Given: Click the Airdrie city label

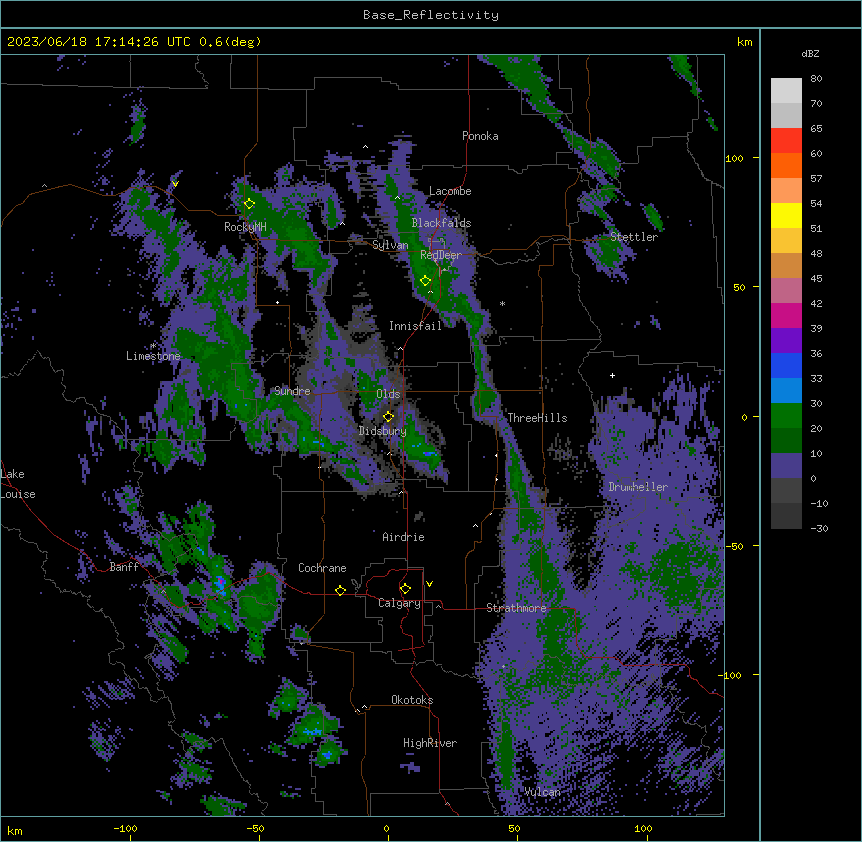Looking at the screenshot, I should [x=404, y=537].
